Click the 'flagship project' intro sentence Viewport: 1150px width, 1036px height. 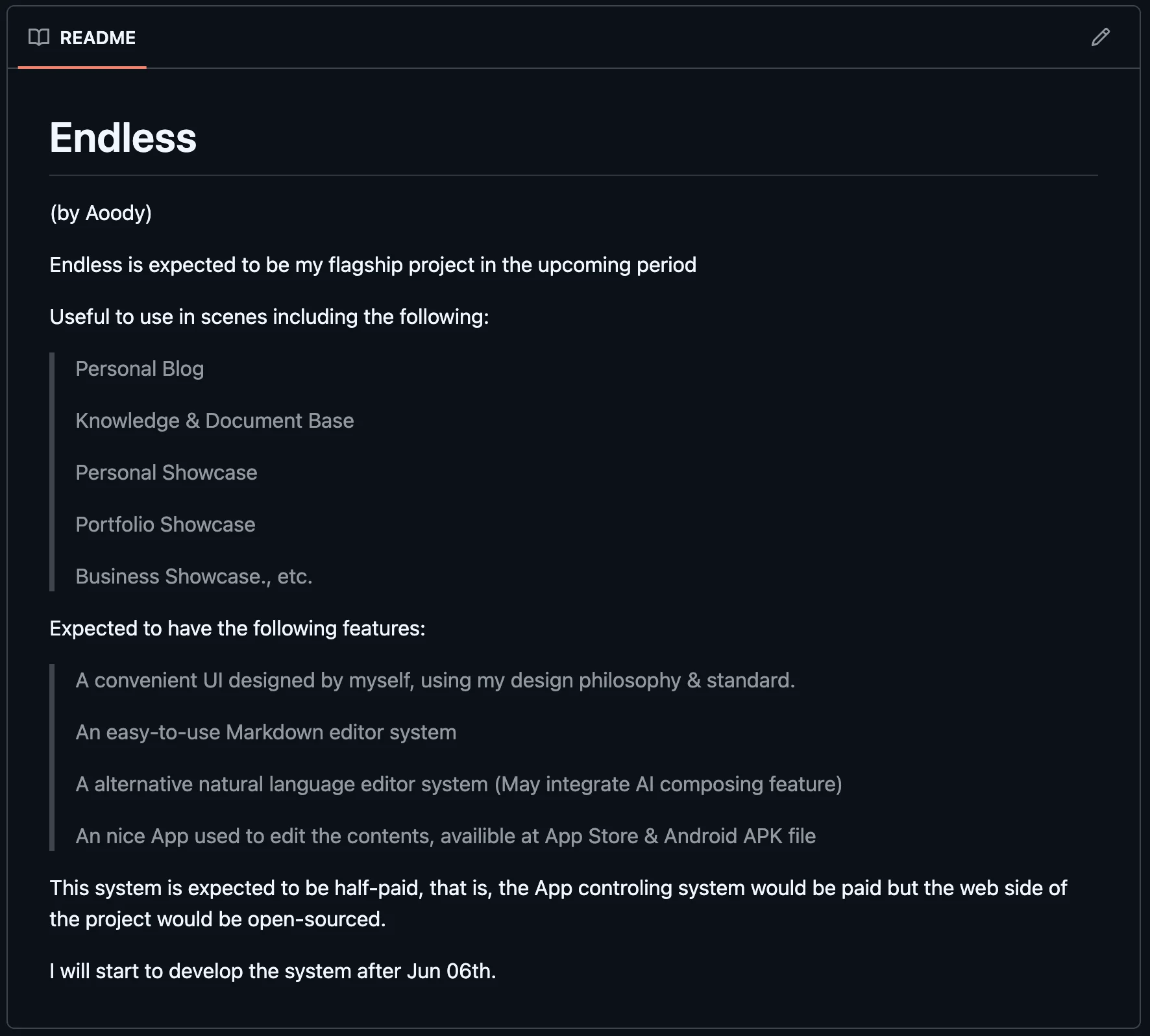(373, 265)
